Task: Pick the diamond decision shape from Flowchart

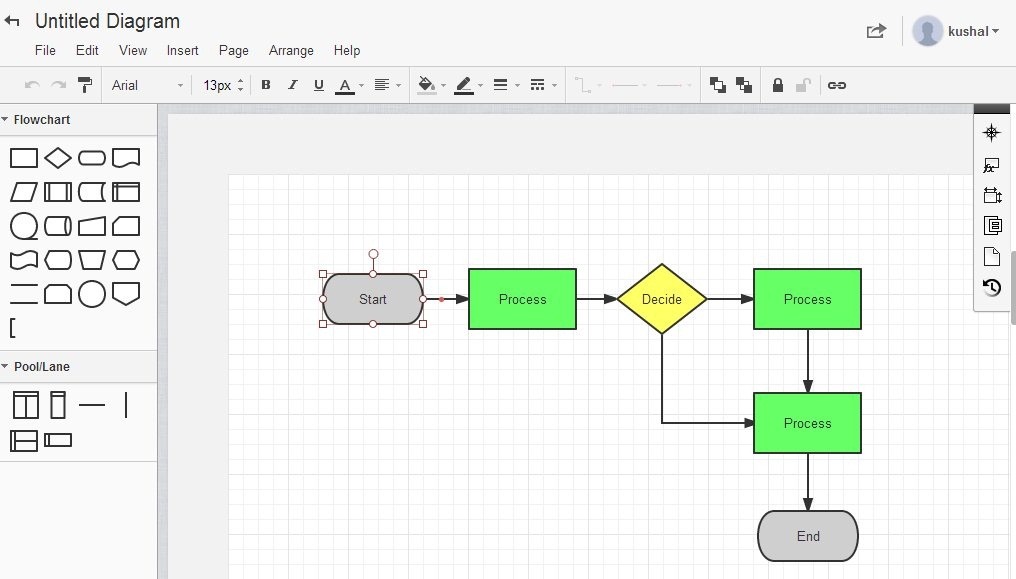Action: point(58,157)
